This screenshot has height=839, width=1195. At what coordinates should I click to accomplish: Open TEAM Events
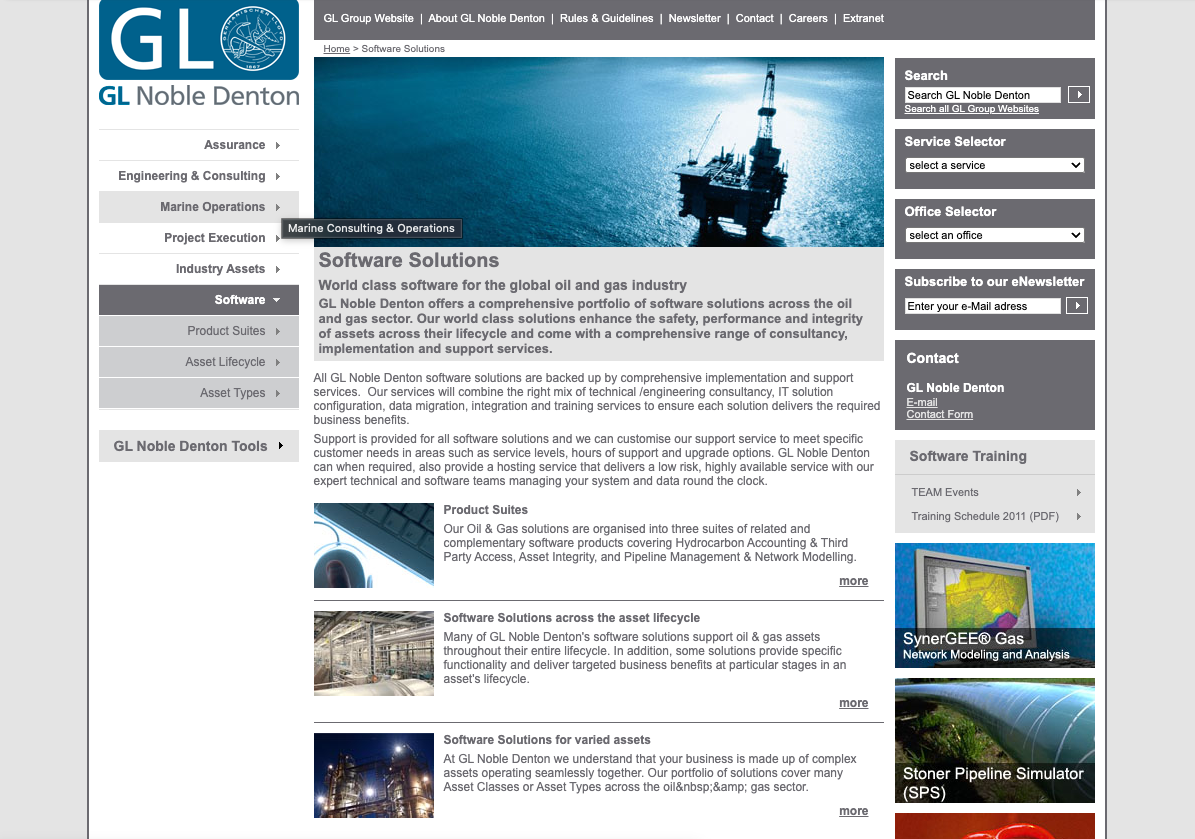tap(944, 492)
